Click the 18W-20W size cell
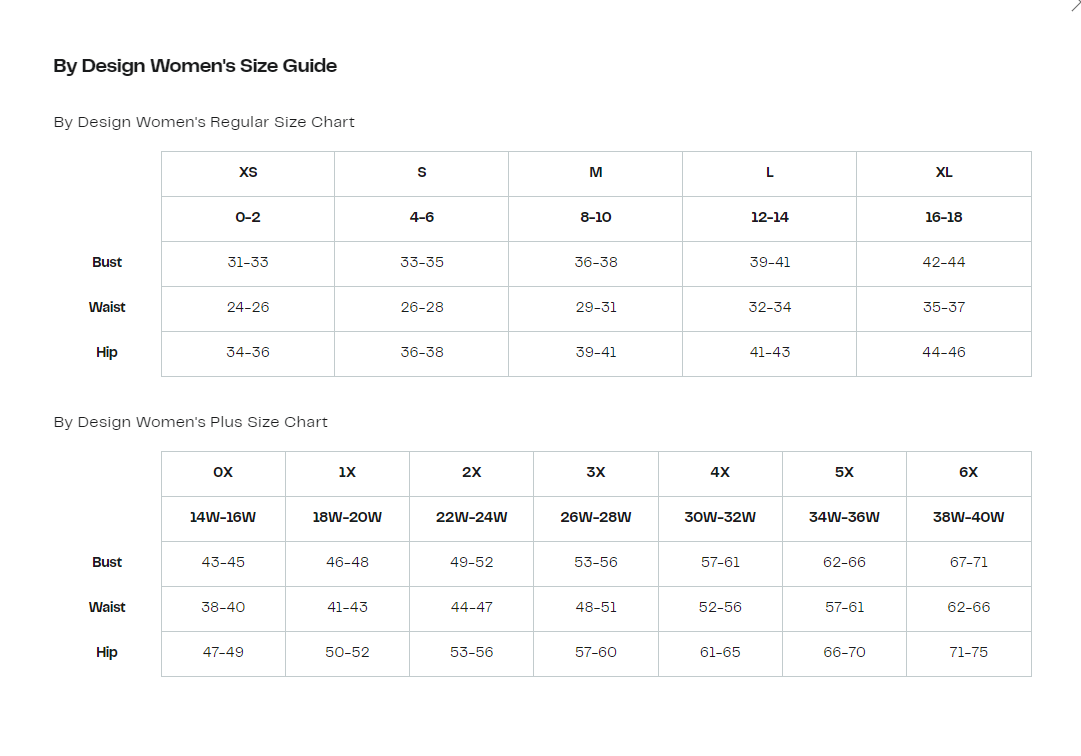This screenshot has height=756, width=1081. [347, 517]
